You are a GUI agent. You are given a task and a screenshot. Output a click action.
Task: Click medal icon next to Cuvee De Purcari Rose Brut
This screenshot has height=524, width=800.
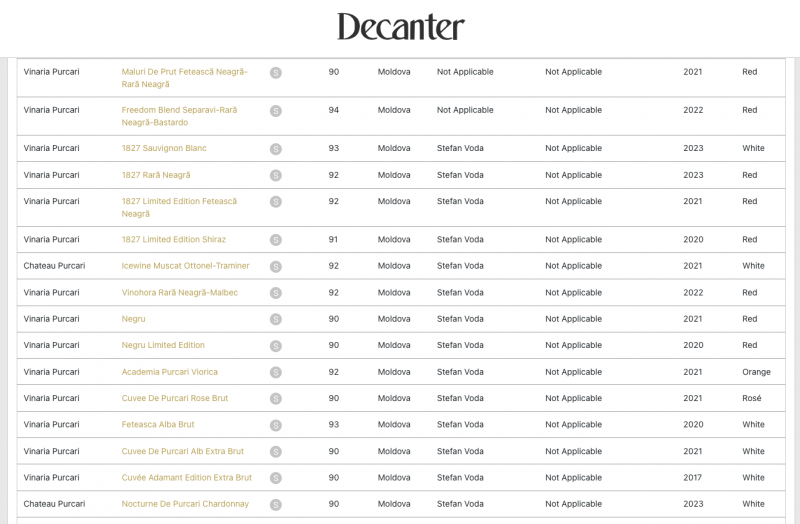point(276,399)
